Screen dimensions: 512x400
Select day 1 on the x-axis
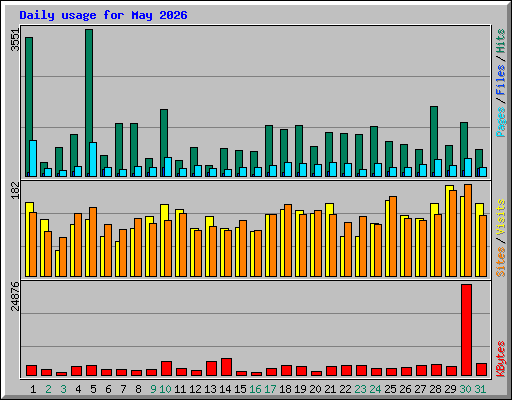pos(33,389)
